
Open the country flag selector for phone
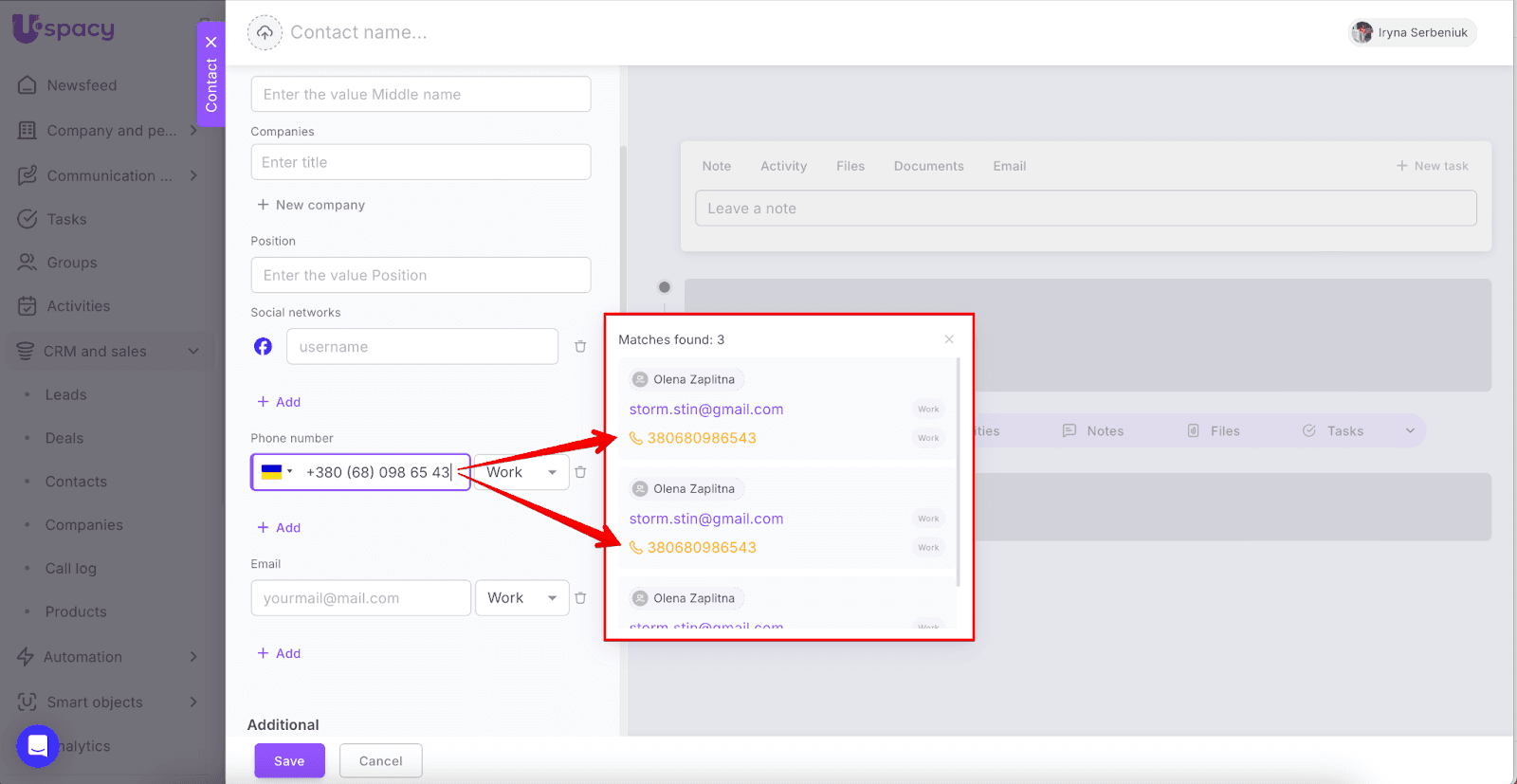click(x=276, y=472)
